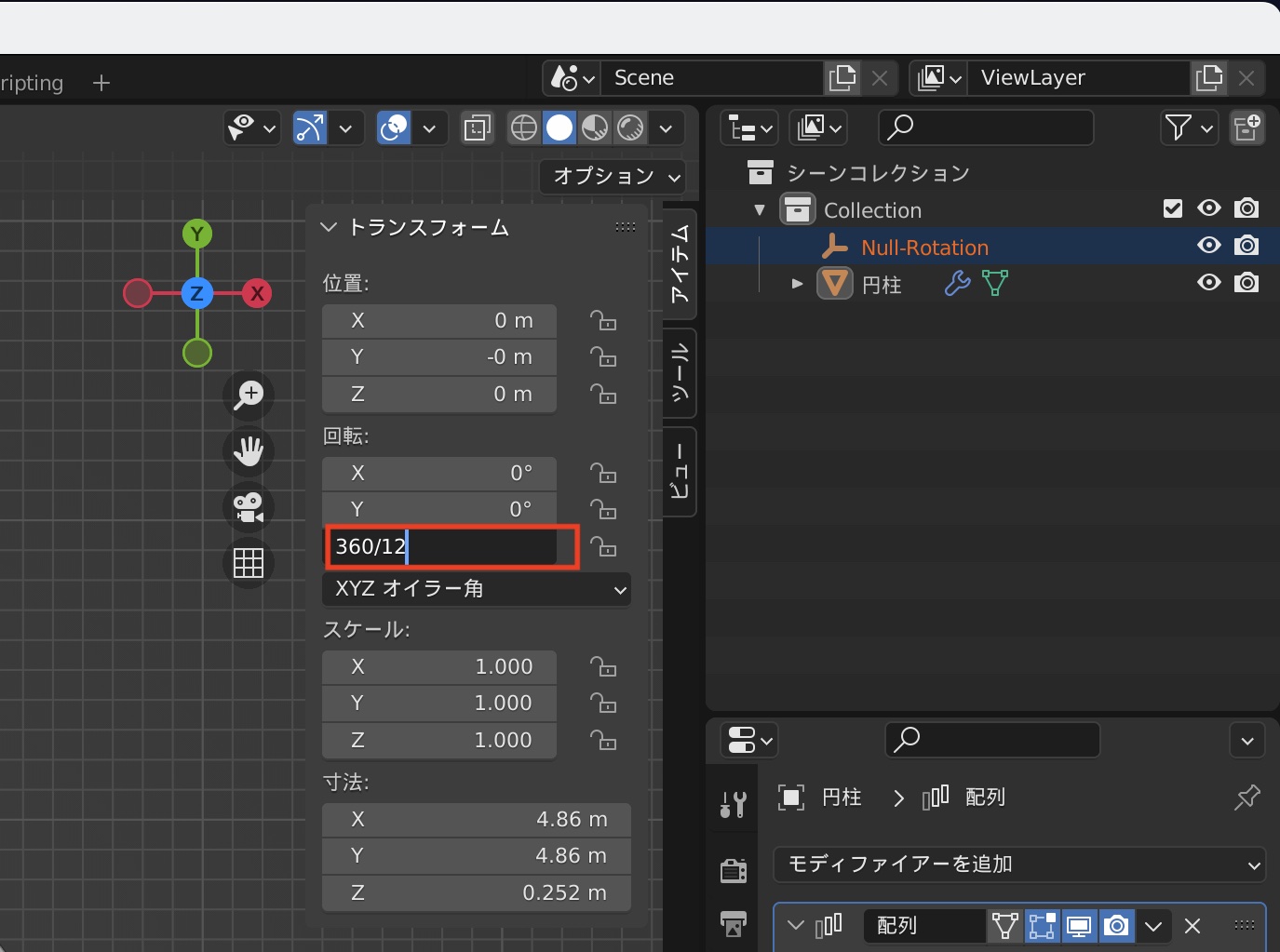Image resolution: width=1280 pixels, height=952 pixels.
Task: Open the モディファイアーを追加 dropdown
Action: coord(1019,865)
